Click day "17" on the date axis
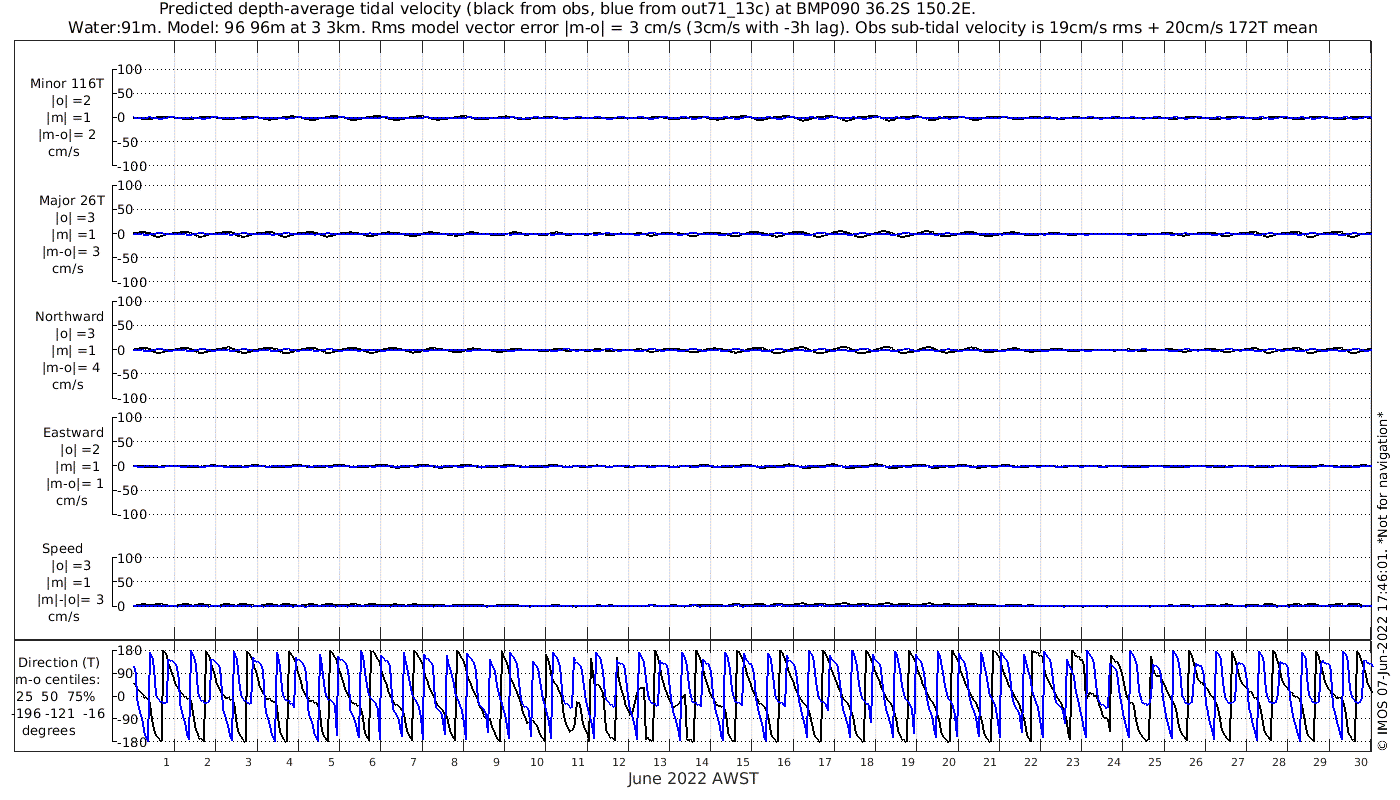This screenshot has height=800, width=1400. (x=825, y=762)
